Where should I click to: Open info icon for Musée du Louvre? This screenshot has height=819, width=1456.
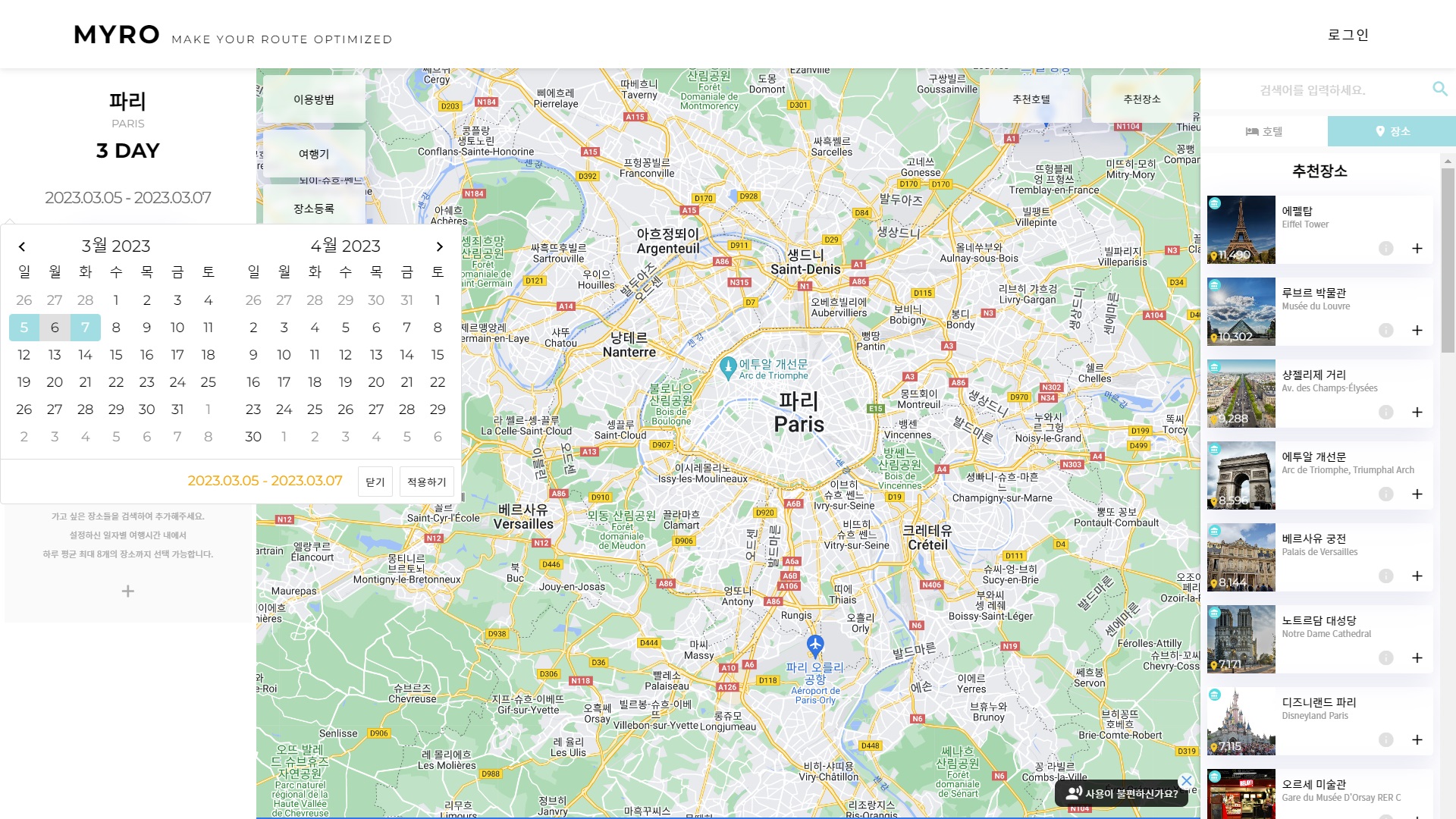pyautogui.click(x=1385, y=331)
